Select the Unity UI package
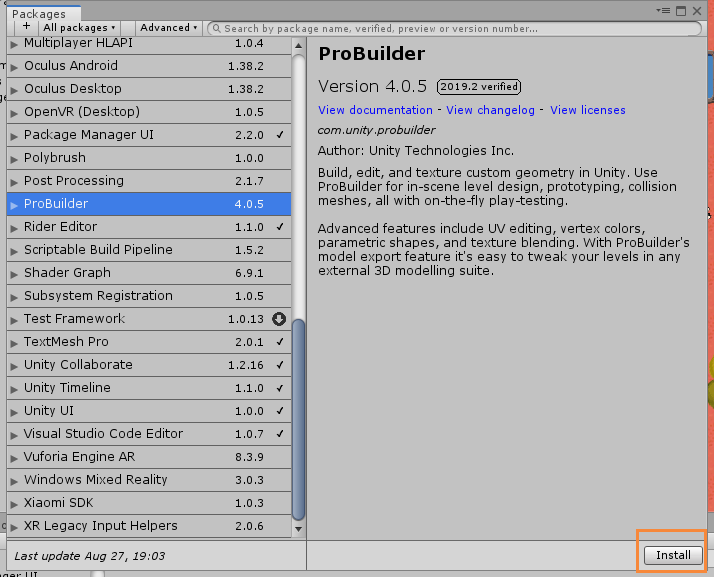Image resolution: width=714 pixels, height=577 pixels. (x=149, y=411)
